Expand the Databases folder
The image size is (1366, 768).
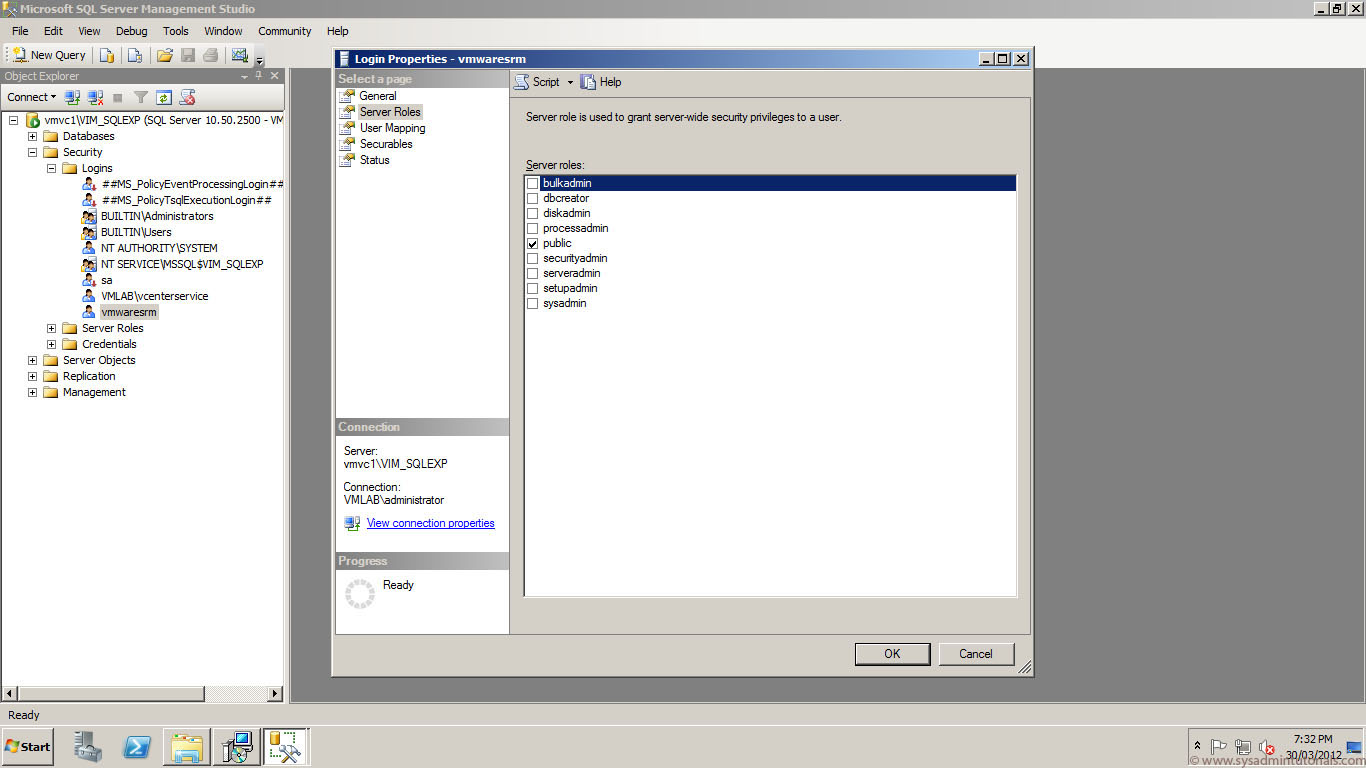click(33, 136)
